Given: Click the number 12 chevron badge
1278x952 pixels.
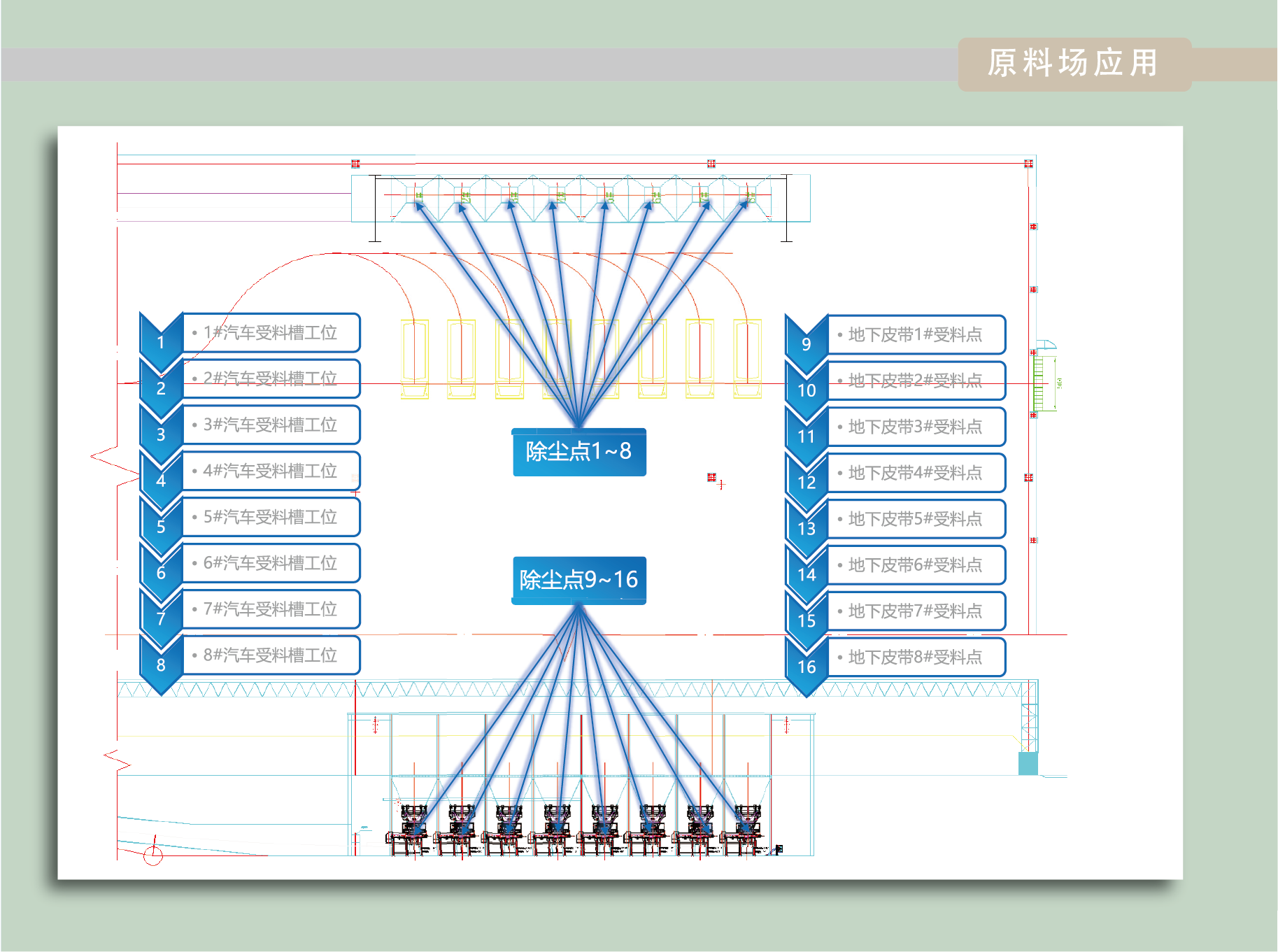Looking at the screenshot, I should 807,482.
